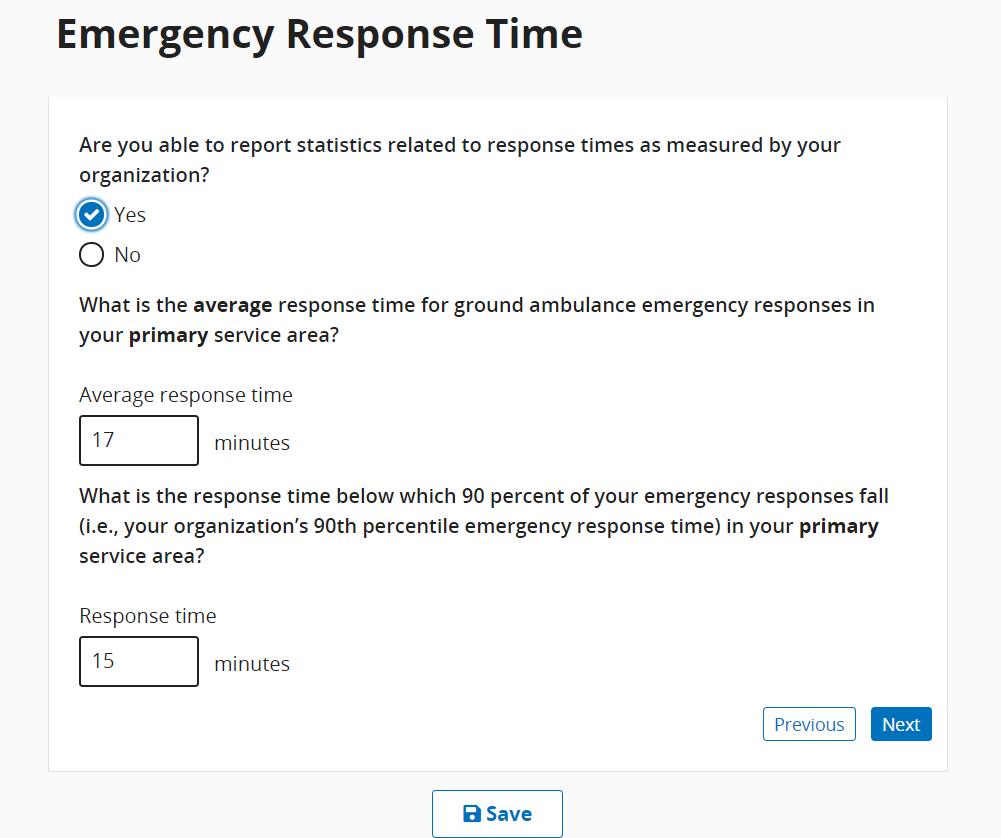Go back with the Previous button
The image size is (1001, 838).
(x=809, y=725)
